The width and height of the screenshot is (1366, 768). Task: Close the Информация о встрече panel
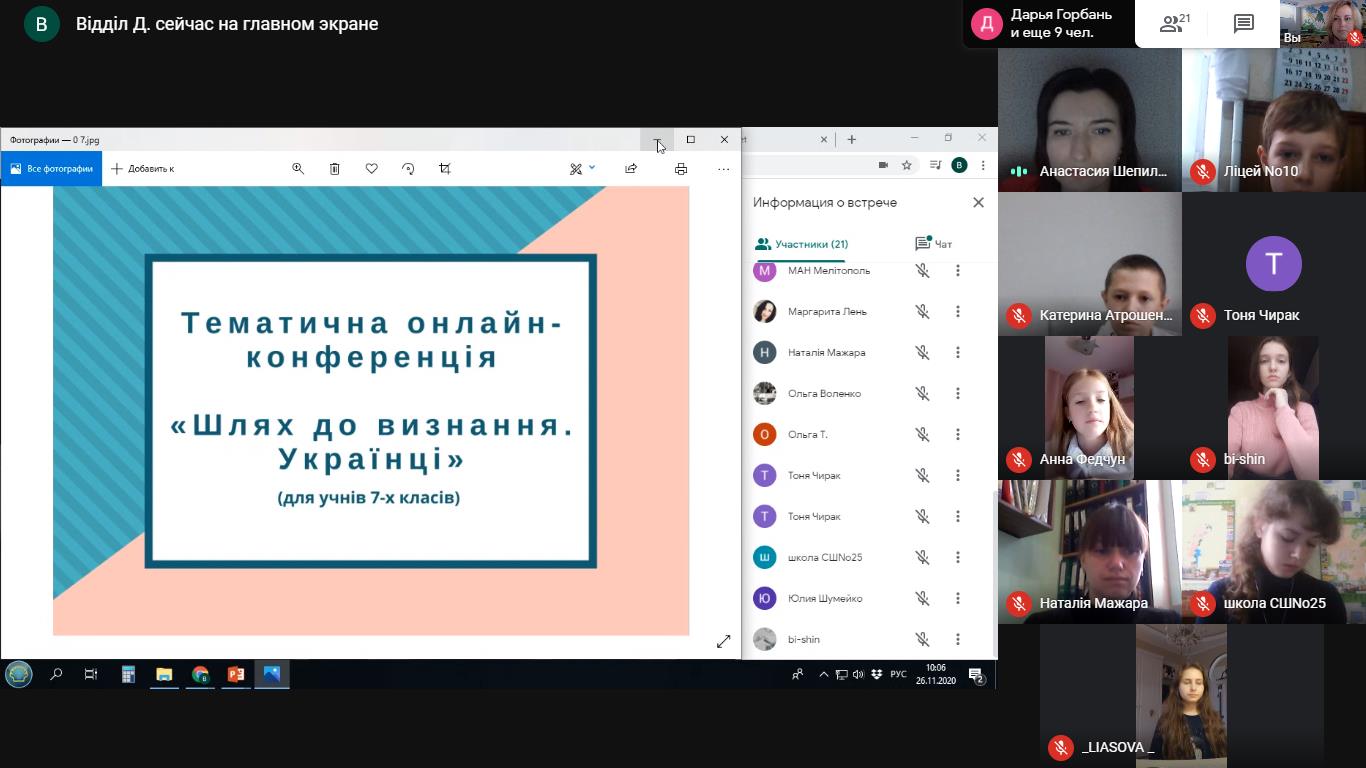pos(978,202)
